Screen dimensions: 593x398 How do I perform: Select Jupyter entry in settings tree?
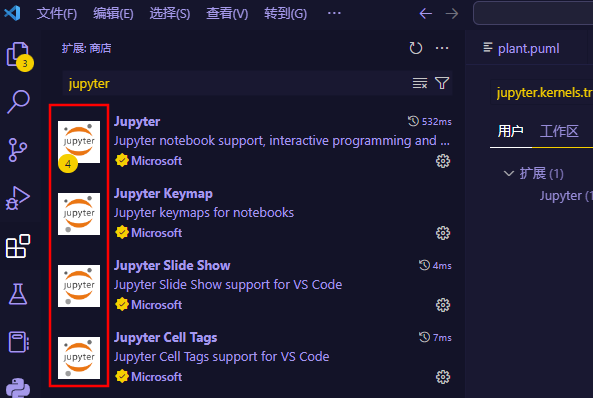pos(566,196)
